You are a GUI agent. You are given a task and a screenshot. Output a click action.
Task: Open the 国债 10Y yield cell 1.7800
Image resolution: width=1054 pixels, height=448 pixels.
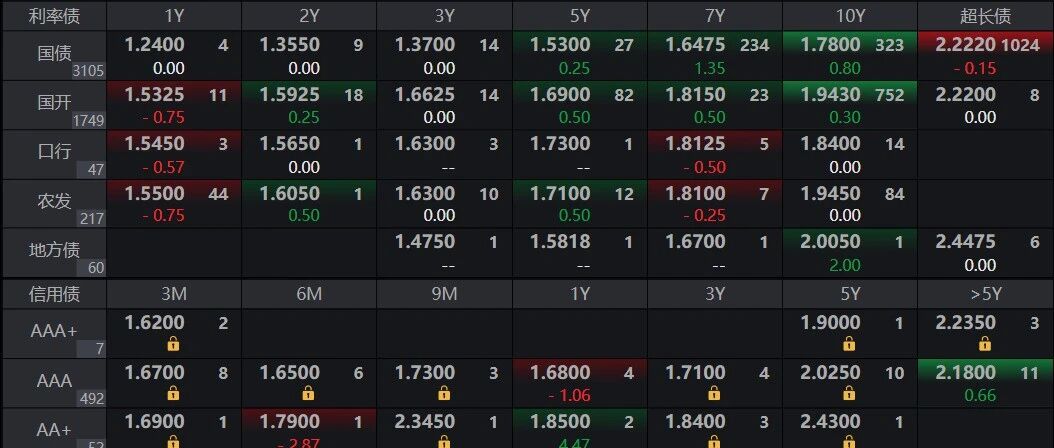click(x=832, y=45)
